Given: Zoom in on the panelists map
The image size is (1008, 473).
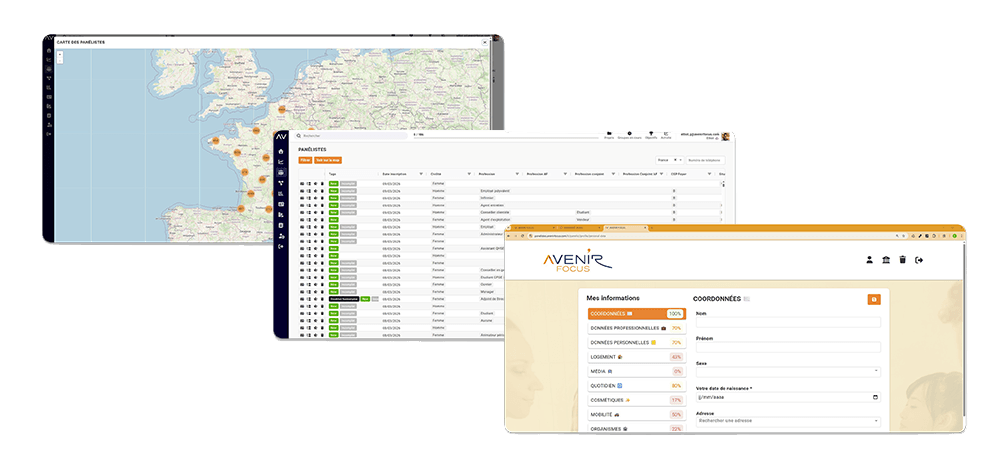Looking at the screenshot, I should click(x=60, y=54).
